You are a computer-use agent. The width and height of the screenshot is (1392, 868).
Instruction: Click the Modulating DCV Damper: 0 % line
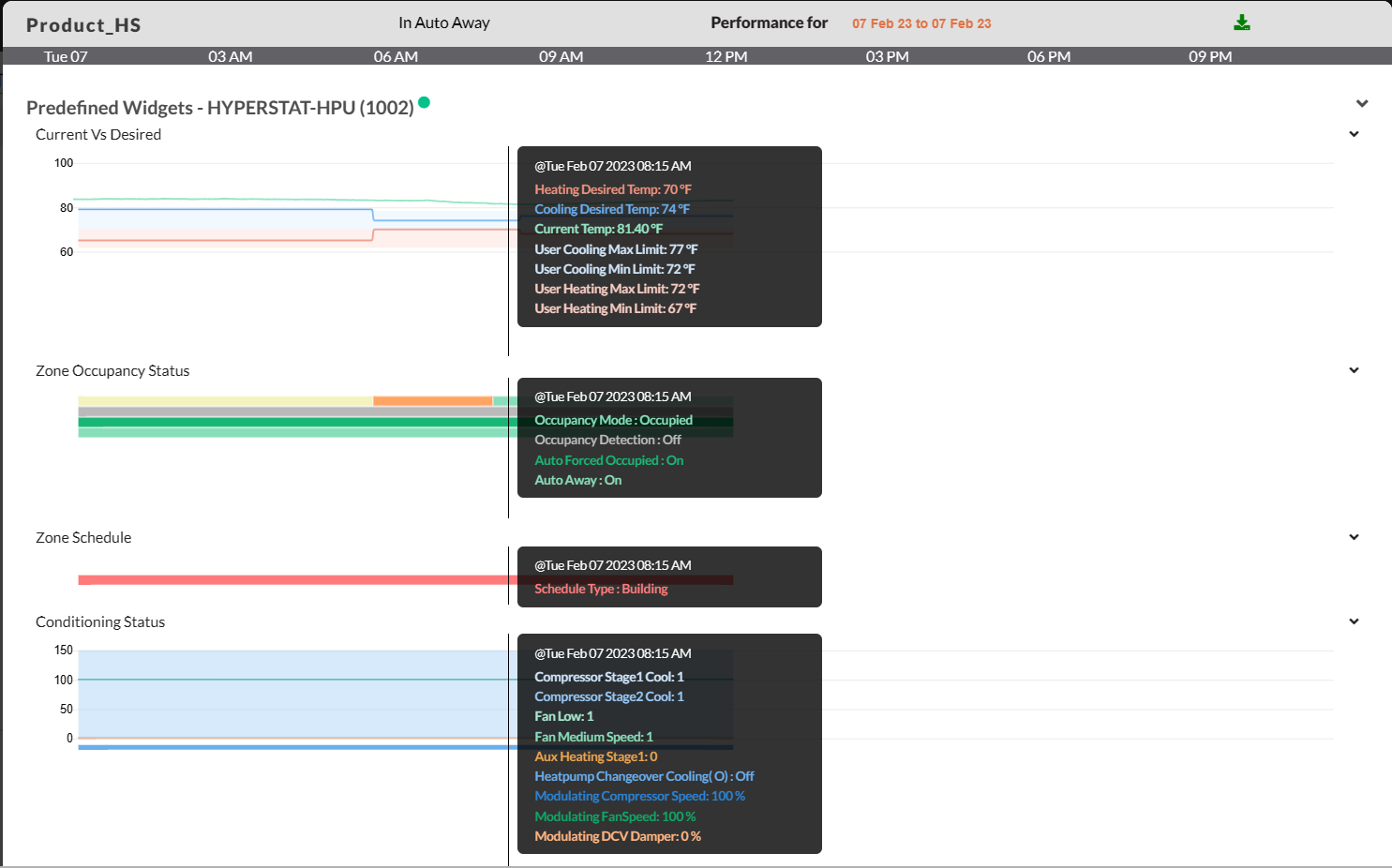click(x=618, y=836)
